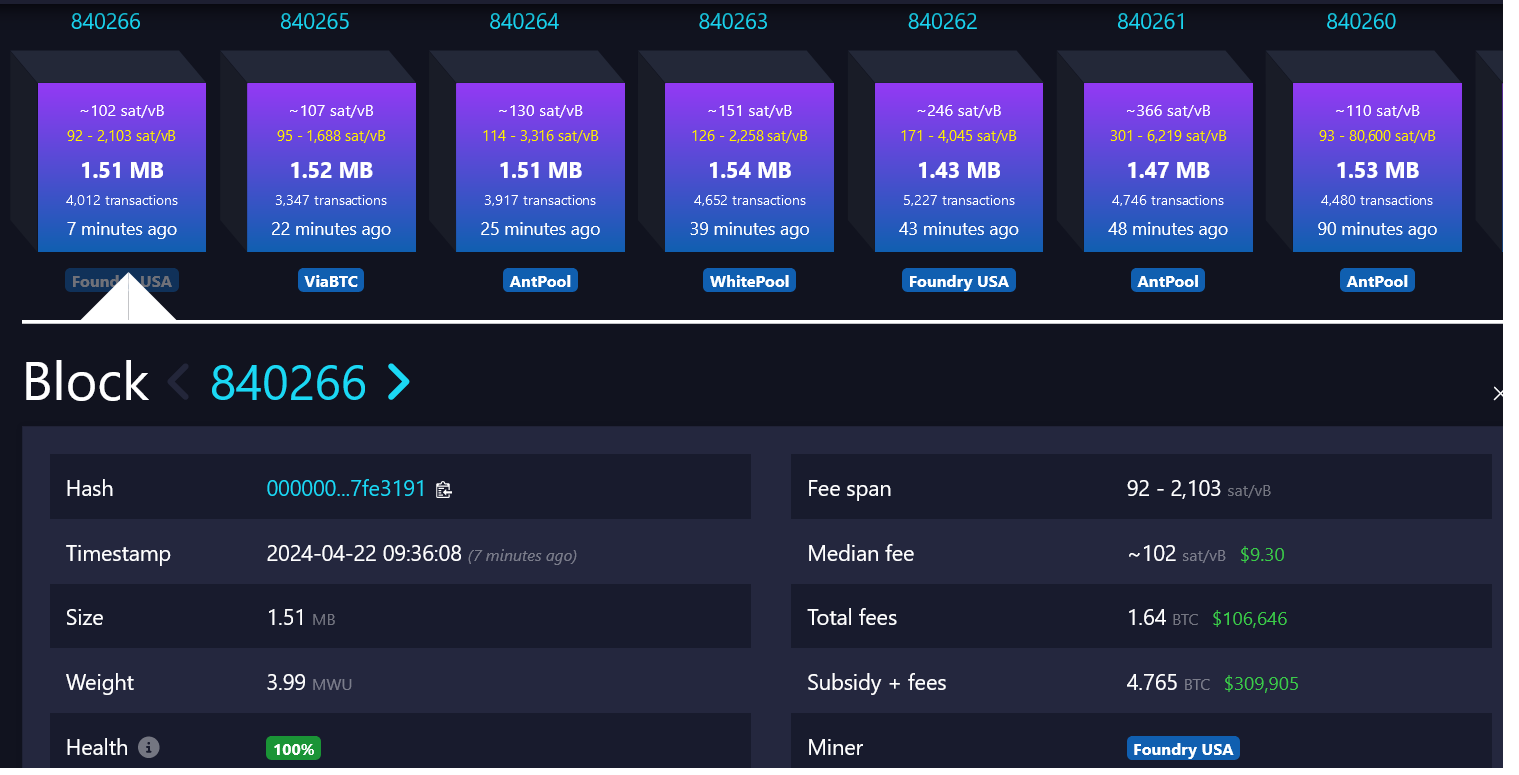Click the WhitePool miner tag
1519x775 pixels.
coord(749,281)
